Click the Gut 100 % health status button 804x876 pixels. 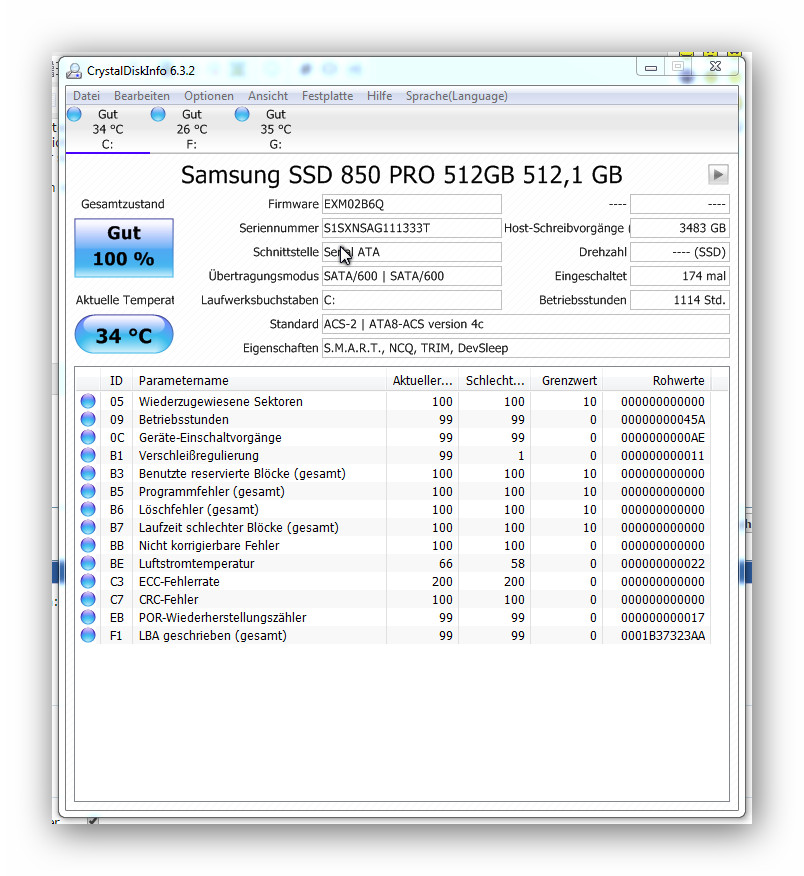click(x=124, y=248)
